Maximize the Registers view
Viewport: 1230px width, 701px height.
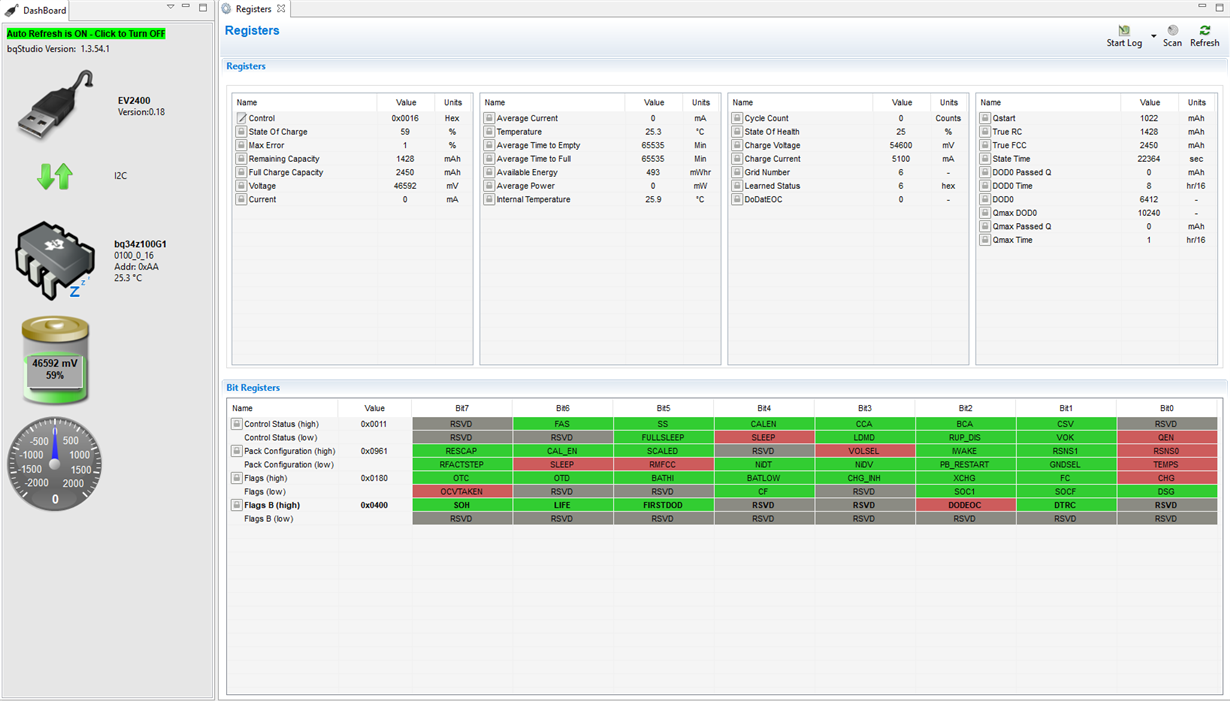1219,8
